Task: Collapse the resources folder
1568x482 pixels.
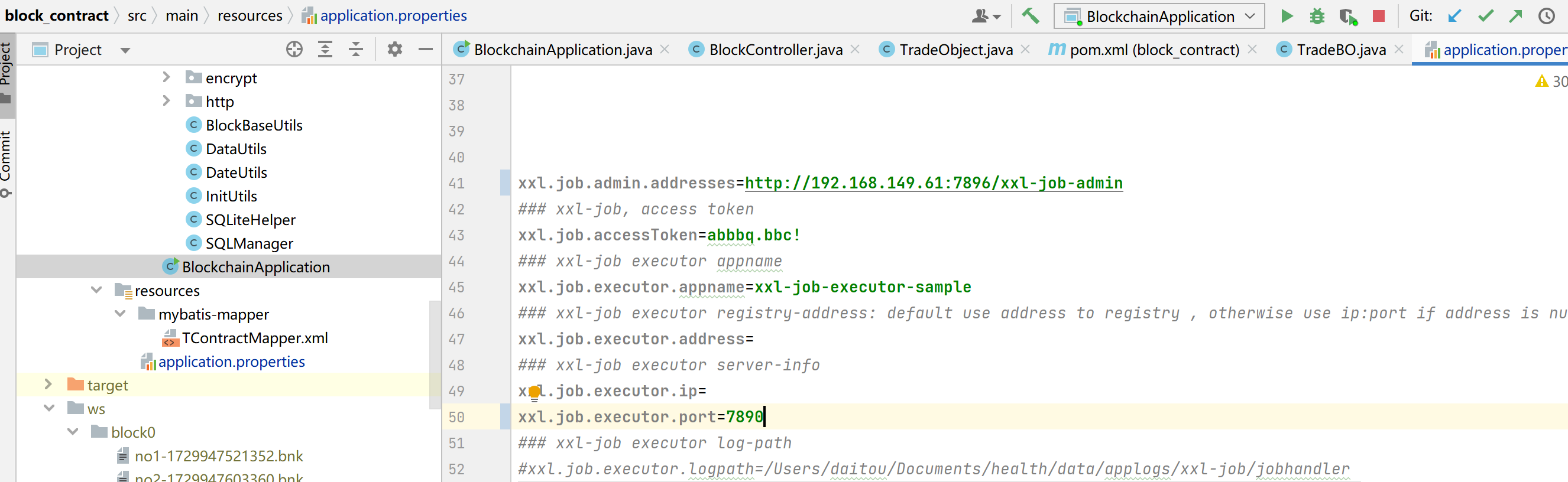Action: (96, 289)
